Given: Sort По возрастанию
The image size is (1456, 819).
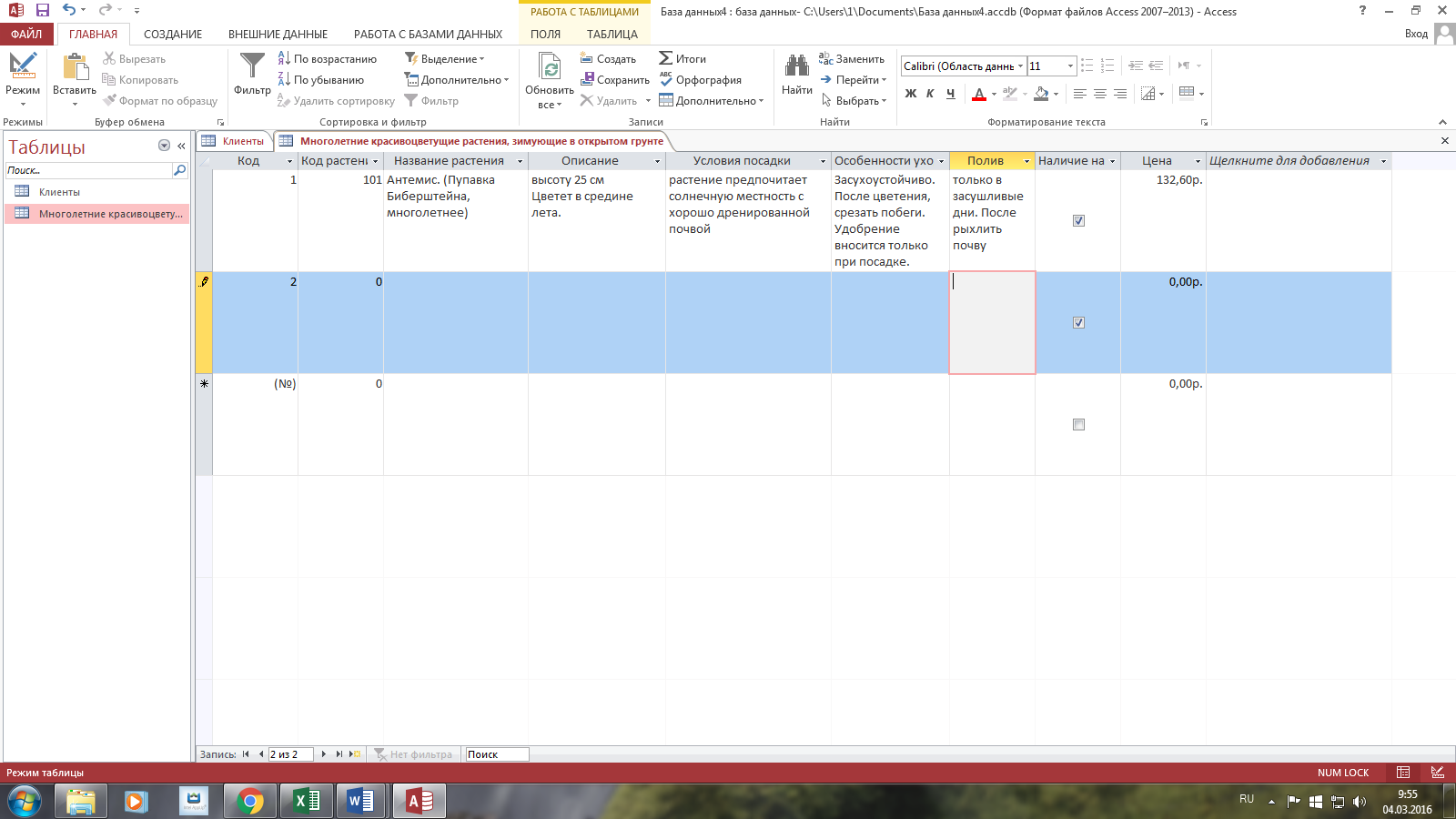Looking at the screenshot, I should click(327, 59).
